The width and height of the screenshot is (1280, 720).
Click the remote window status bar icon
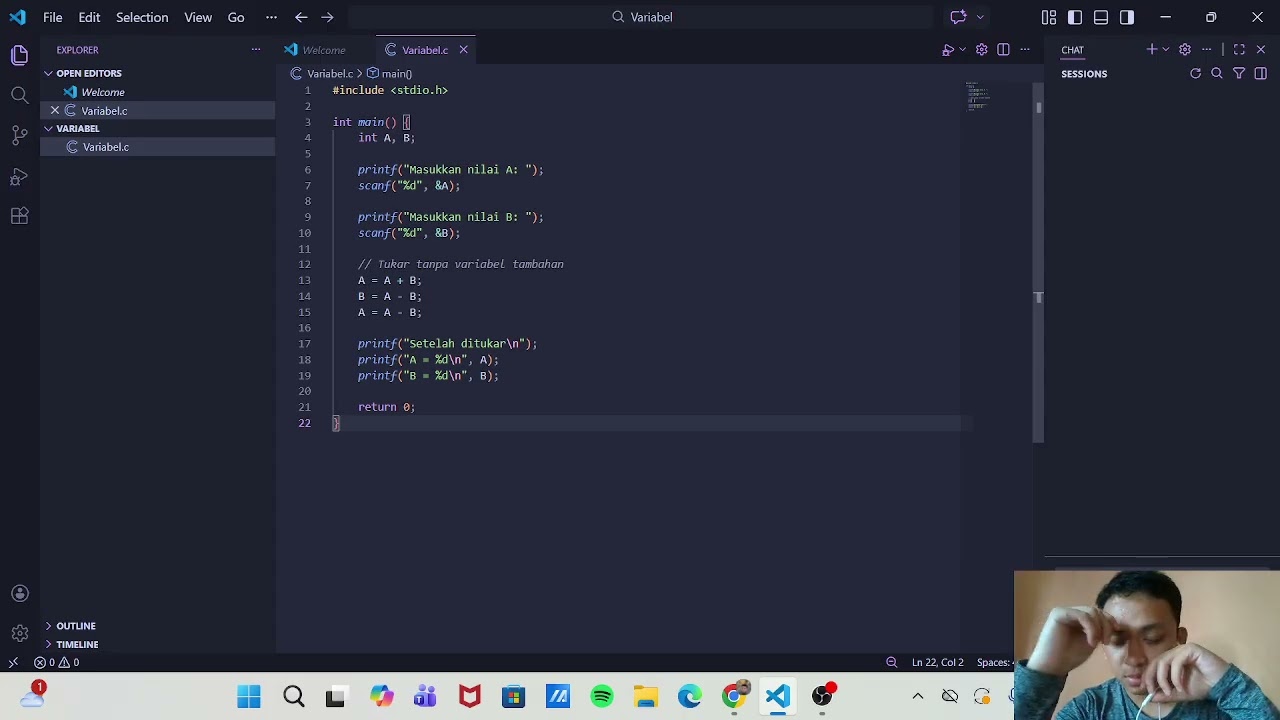[13, 662]
